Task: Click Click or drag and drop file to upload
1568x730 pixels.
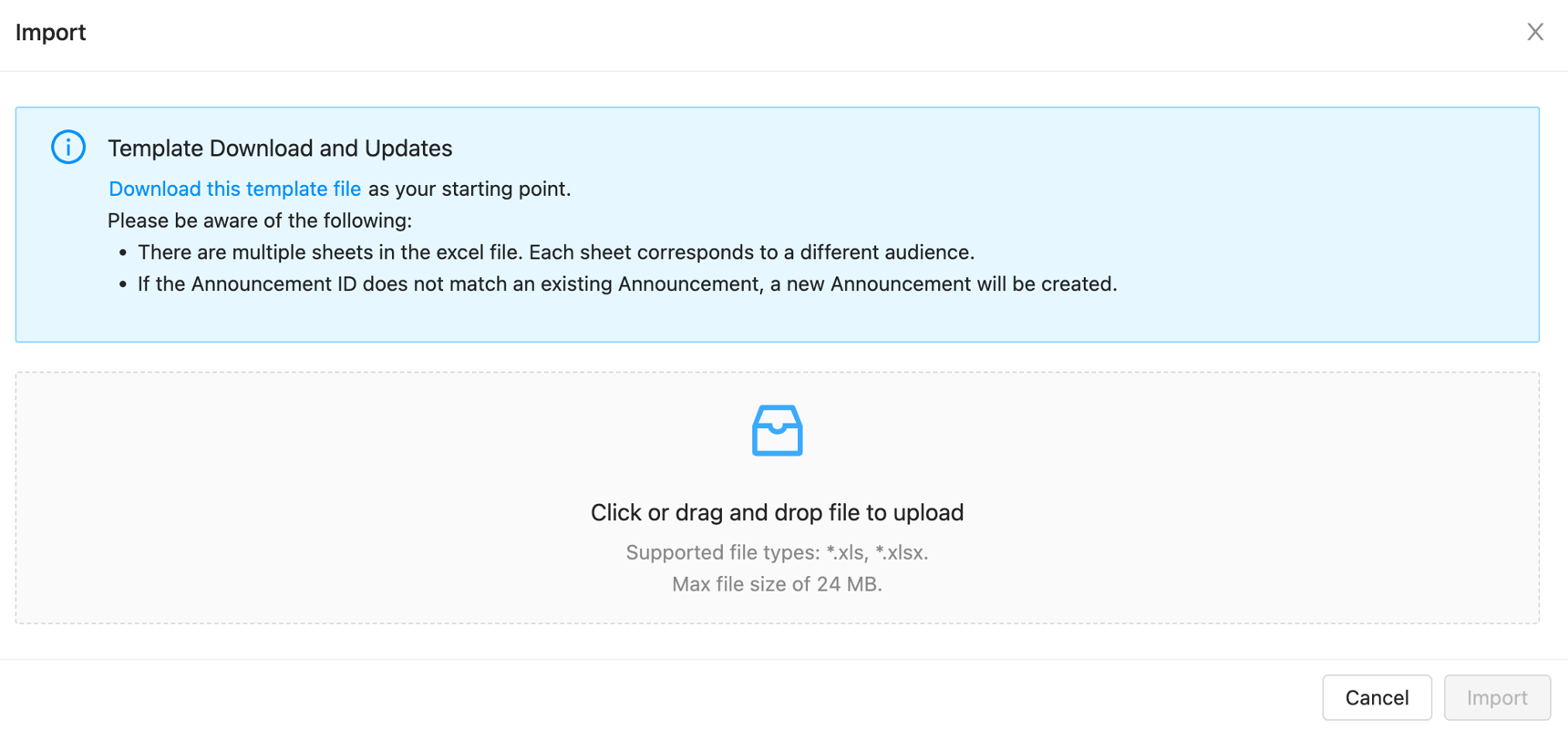Action: (x=776, y=511)
